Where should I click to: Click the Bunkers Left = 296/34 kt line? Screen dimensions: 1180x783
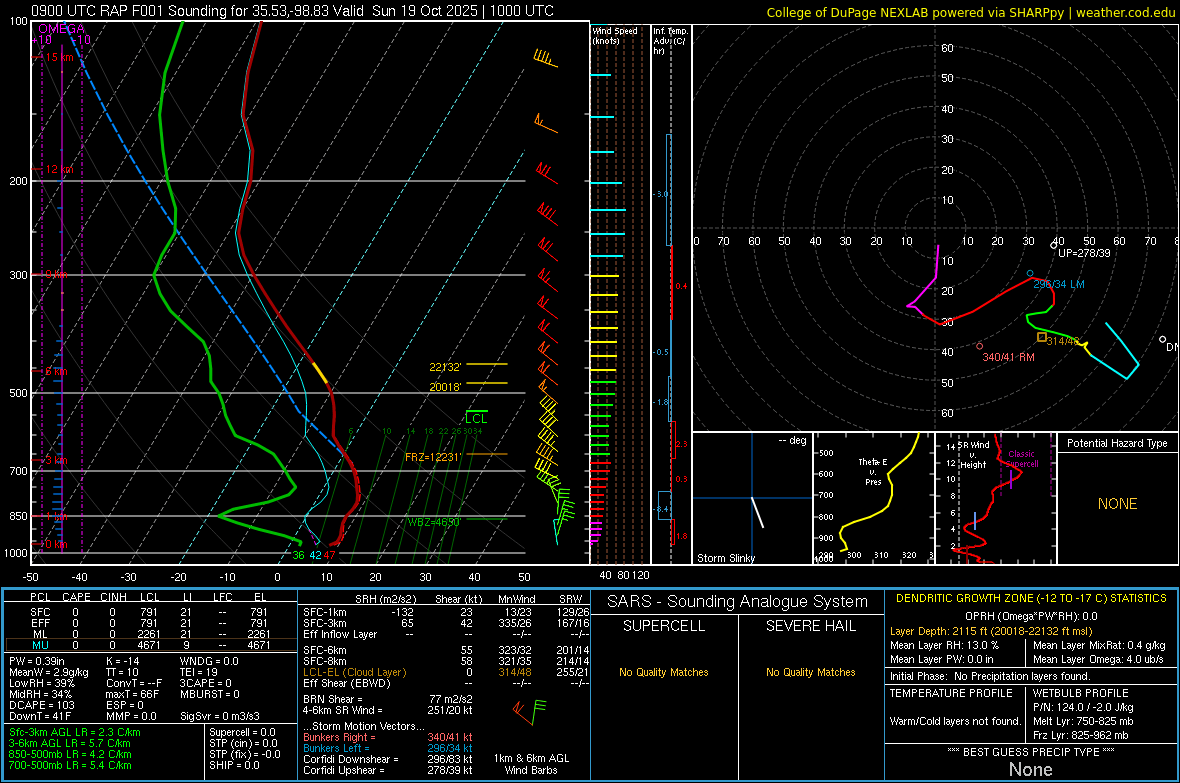[388, 748]
